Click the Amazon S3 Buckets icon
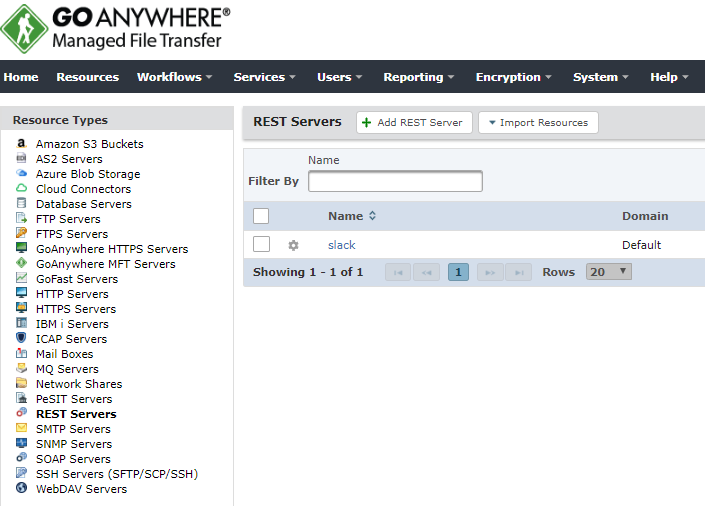705x506 pixels. click(21, 143)
